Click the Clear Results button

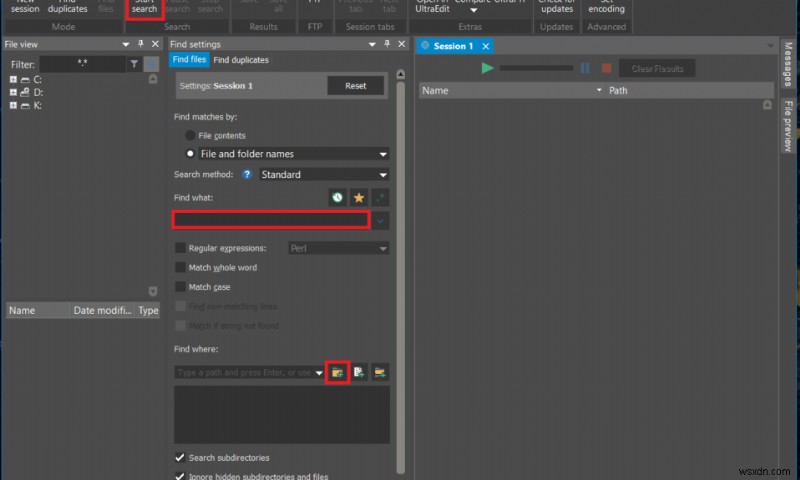657,68
